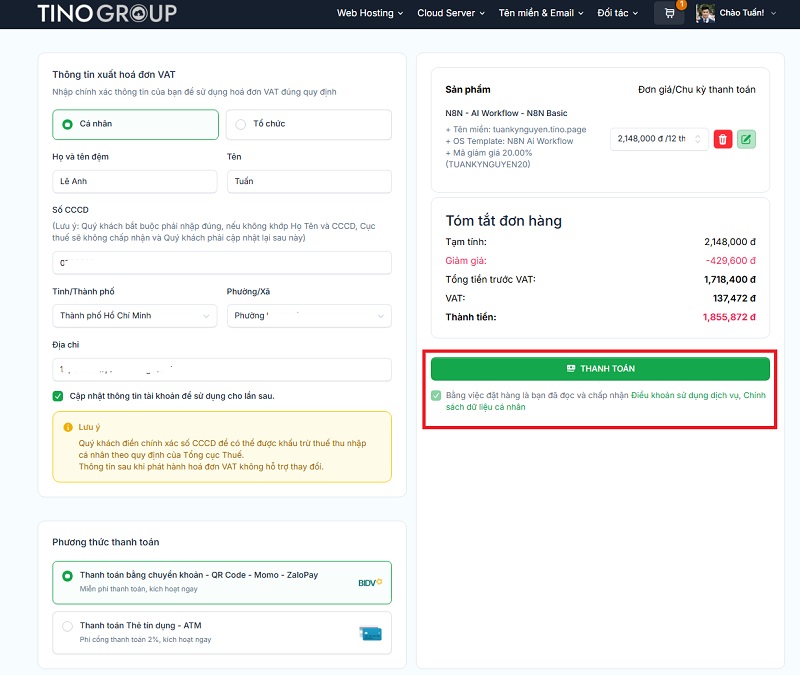Click the Số CCCD input field
Screen dimensions: 800x675
(x=221, y=262)
